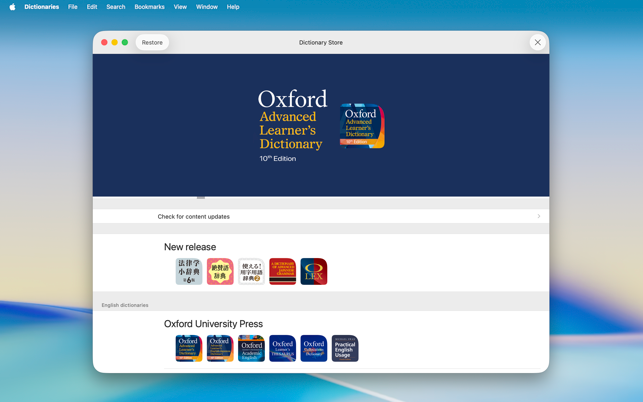Click the Oxford dictionary app icon in banner
The width and height of the screenshot is (643, 402).
point(362,126)
